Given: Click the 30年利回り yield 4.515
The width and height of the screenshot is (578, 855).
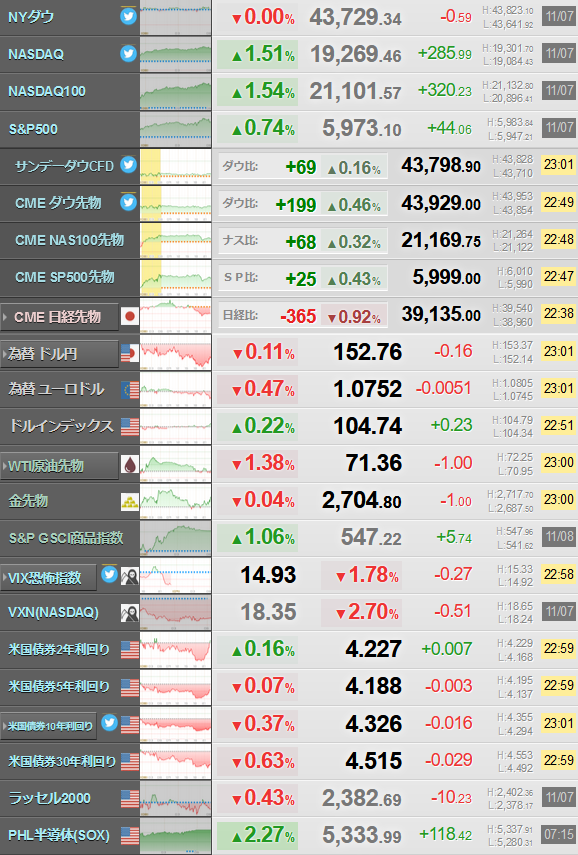Looking at the screenshot, I should click(x=374, y=761).
